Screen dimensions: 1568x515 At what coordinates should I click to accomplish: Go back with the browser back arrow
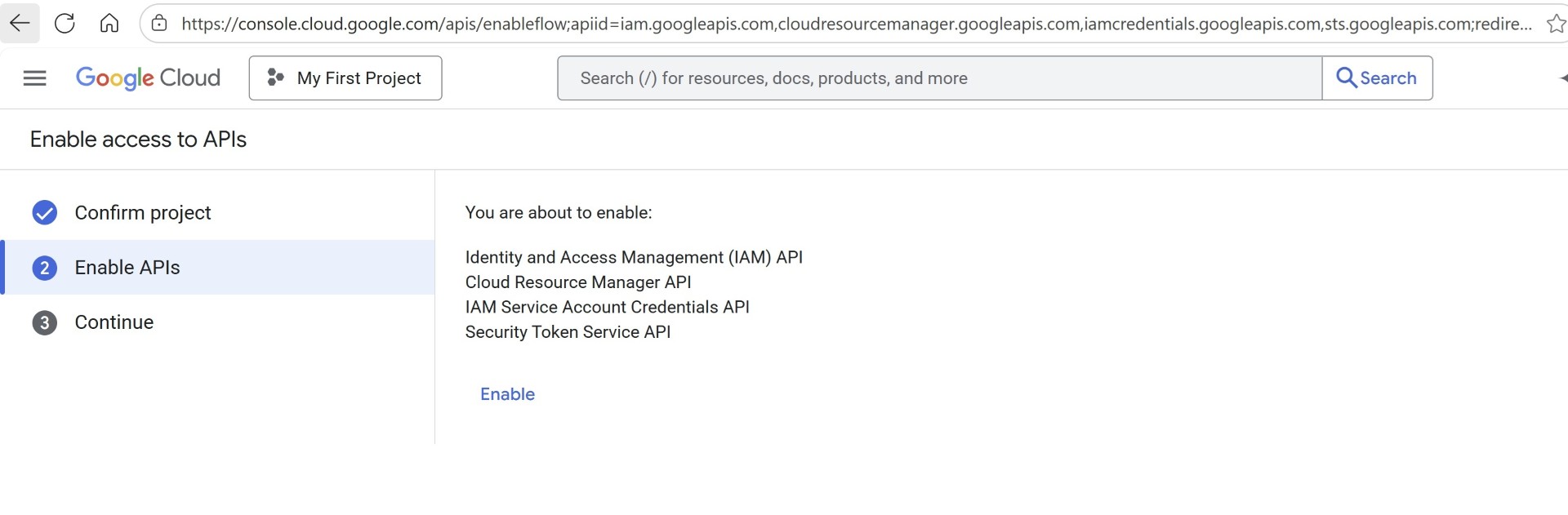click(x=20, y=23)
